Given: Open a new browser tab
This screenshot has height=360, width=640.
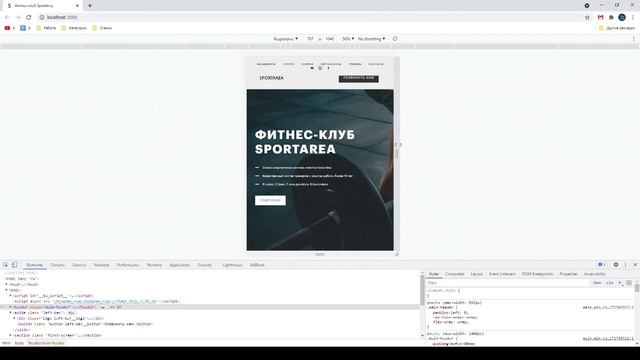Looking at the screenshot, I should coord(90,6).
